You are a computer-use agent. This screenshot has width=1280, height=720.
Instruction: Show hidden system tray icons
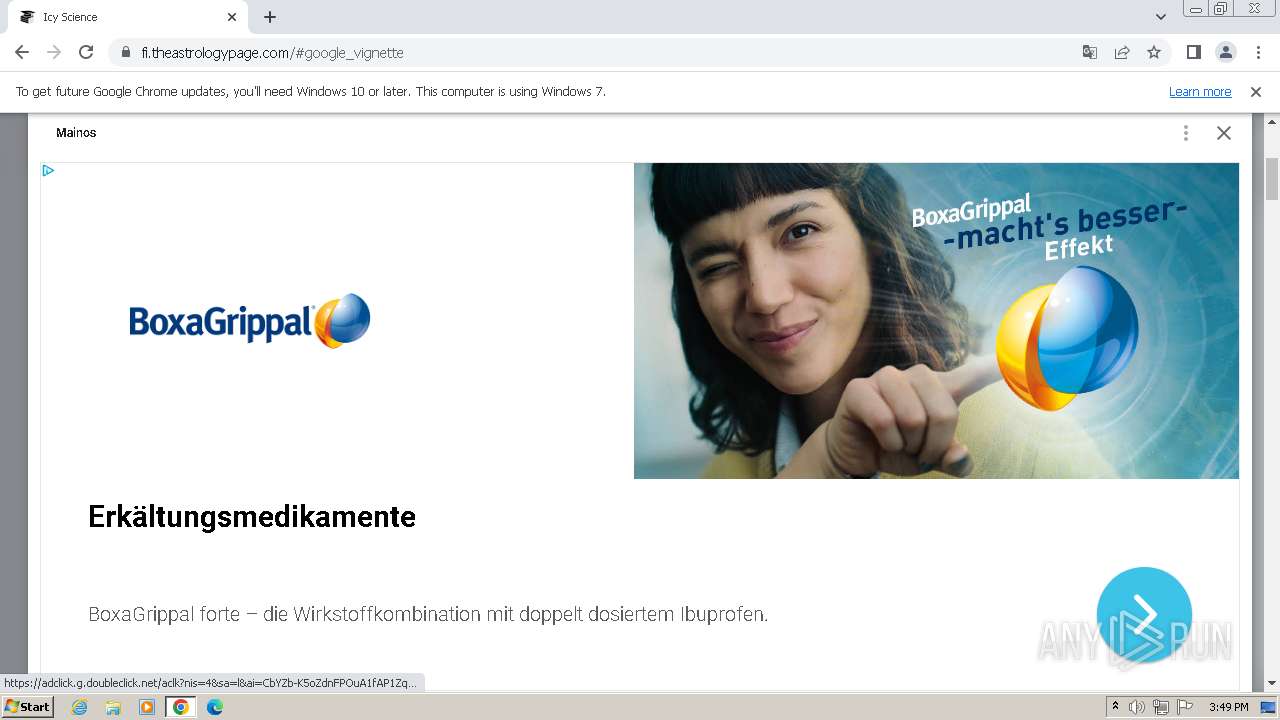(1115, 707)
